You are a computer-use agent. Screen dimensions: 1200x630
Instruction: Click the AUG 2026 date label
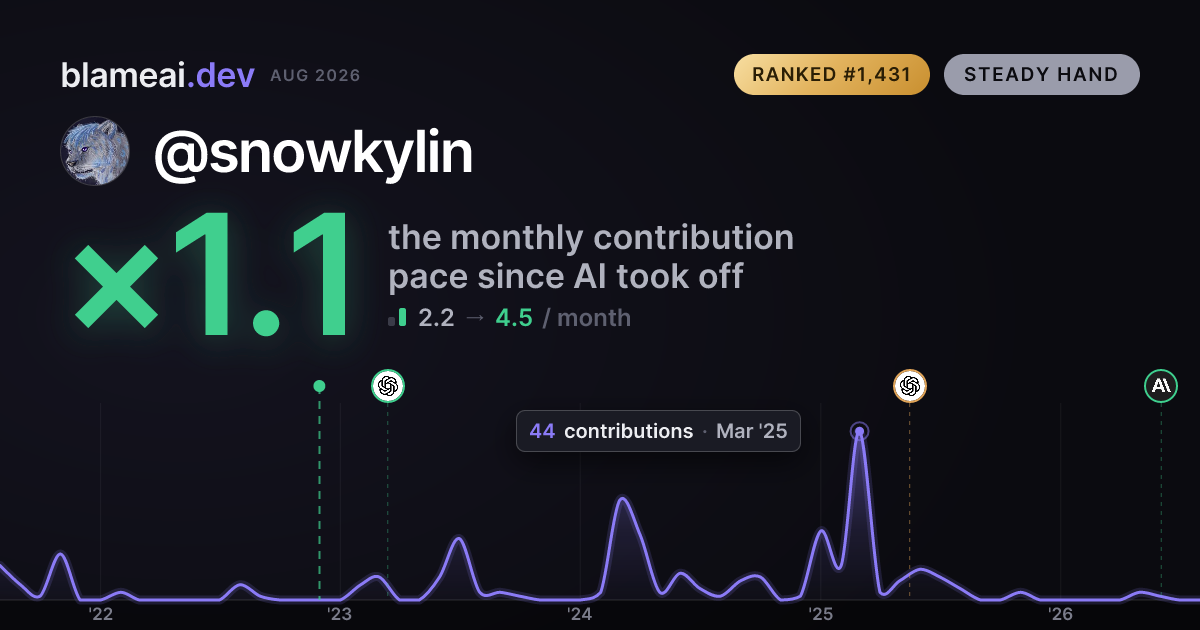316,76
